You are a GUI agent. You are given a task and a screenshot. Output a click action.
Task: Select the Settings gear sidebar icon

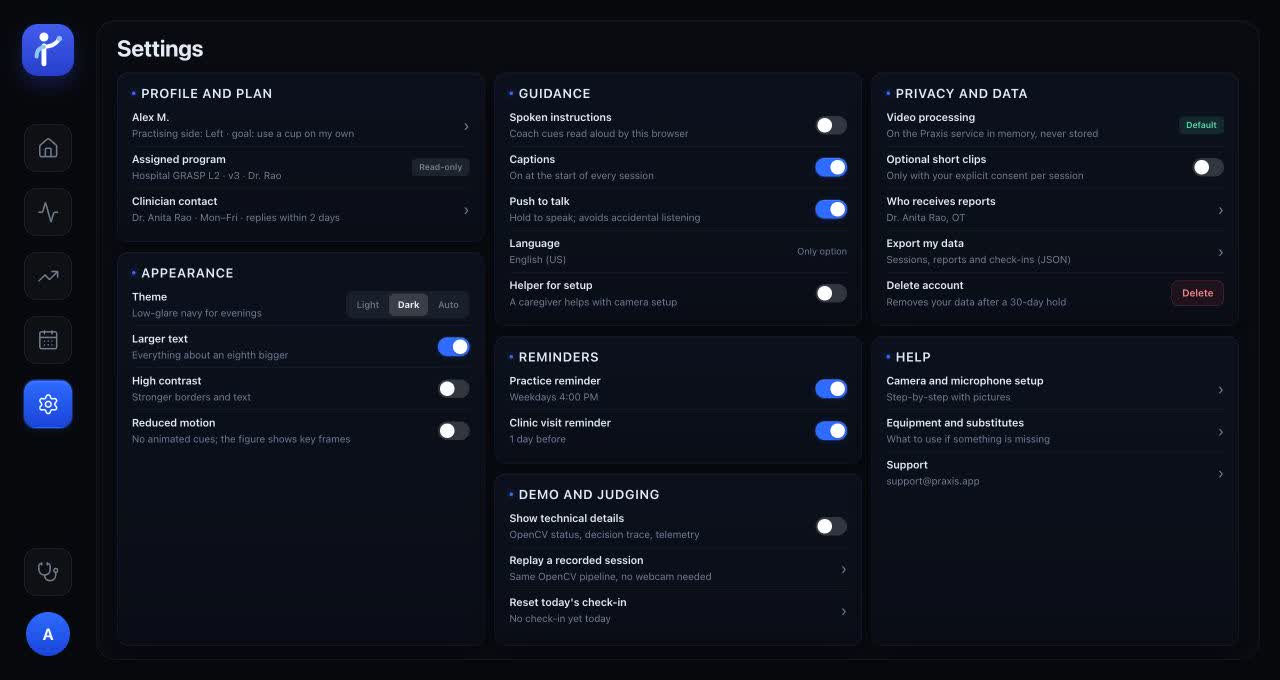pos(48,404)
